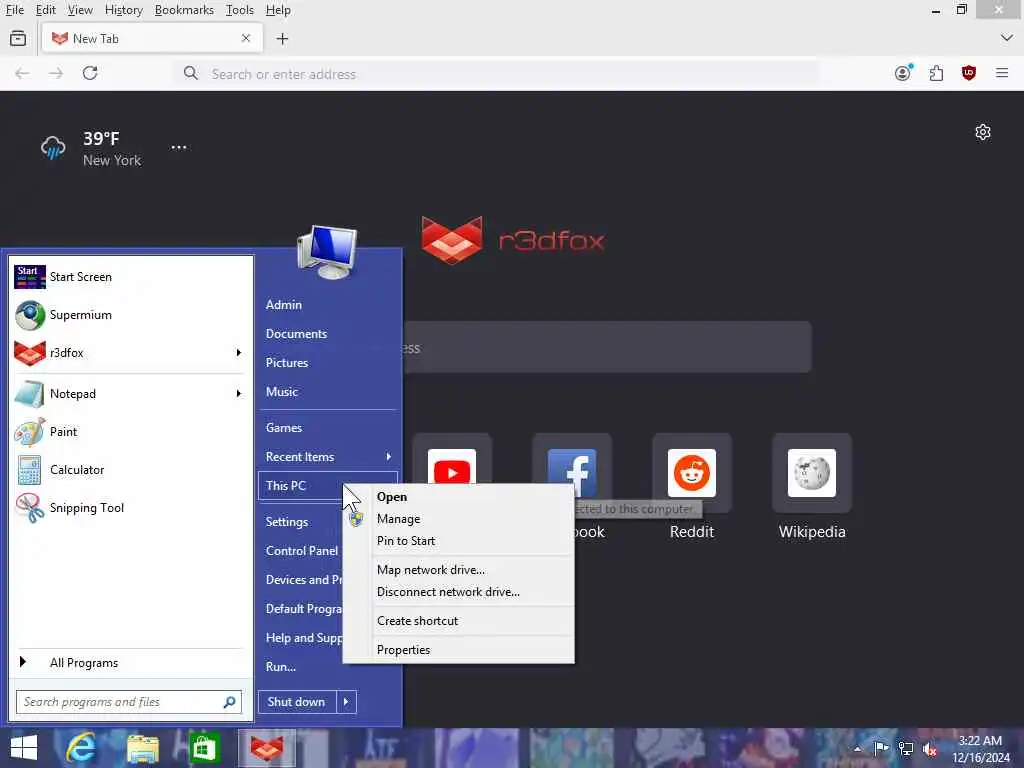Viewport: 1024px width, 768px height.
Task: Open weather widget three-dot options
Action: (x=179, y=148)
